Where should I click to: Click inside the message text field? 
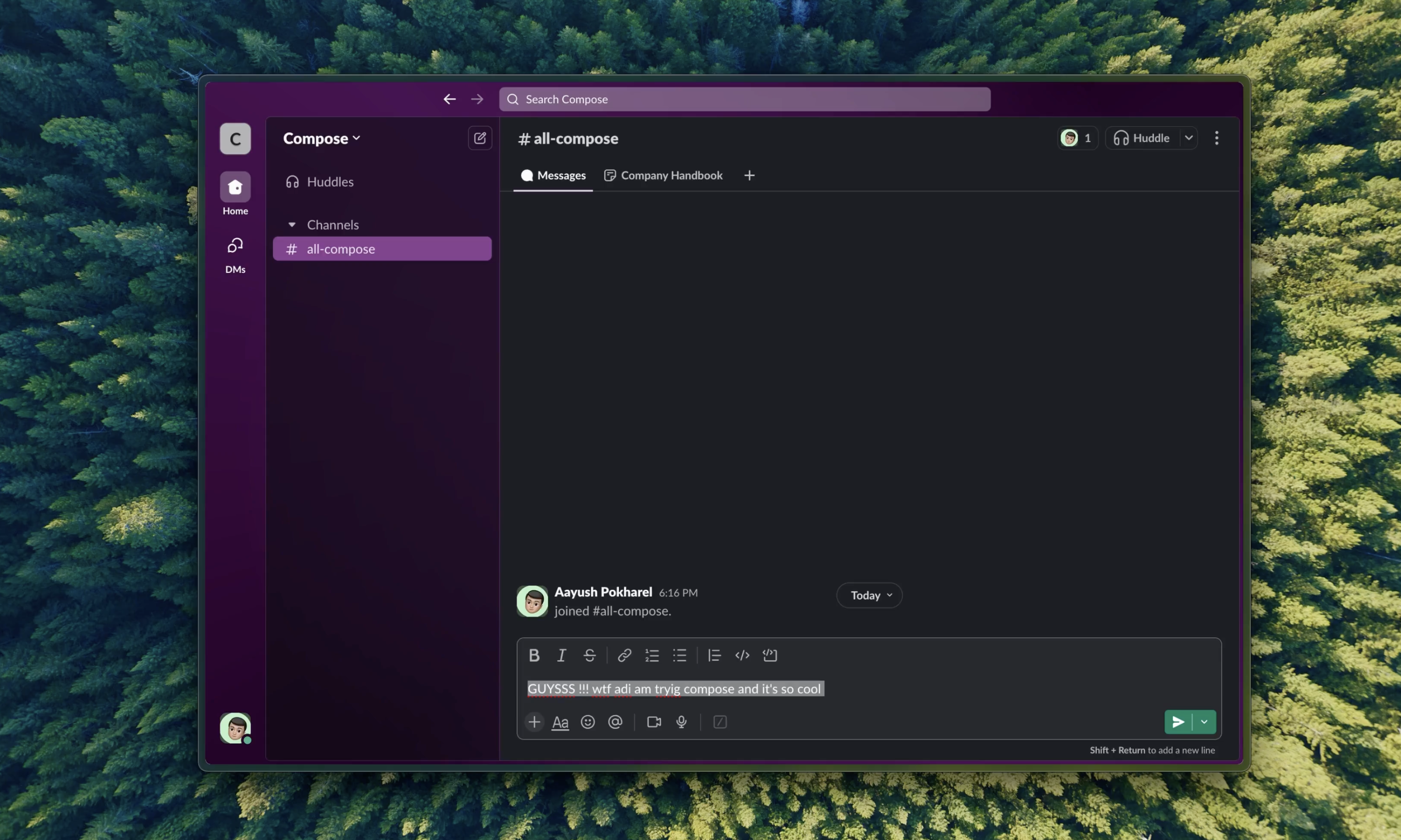pyautogui.click(x=869, y=689)
